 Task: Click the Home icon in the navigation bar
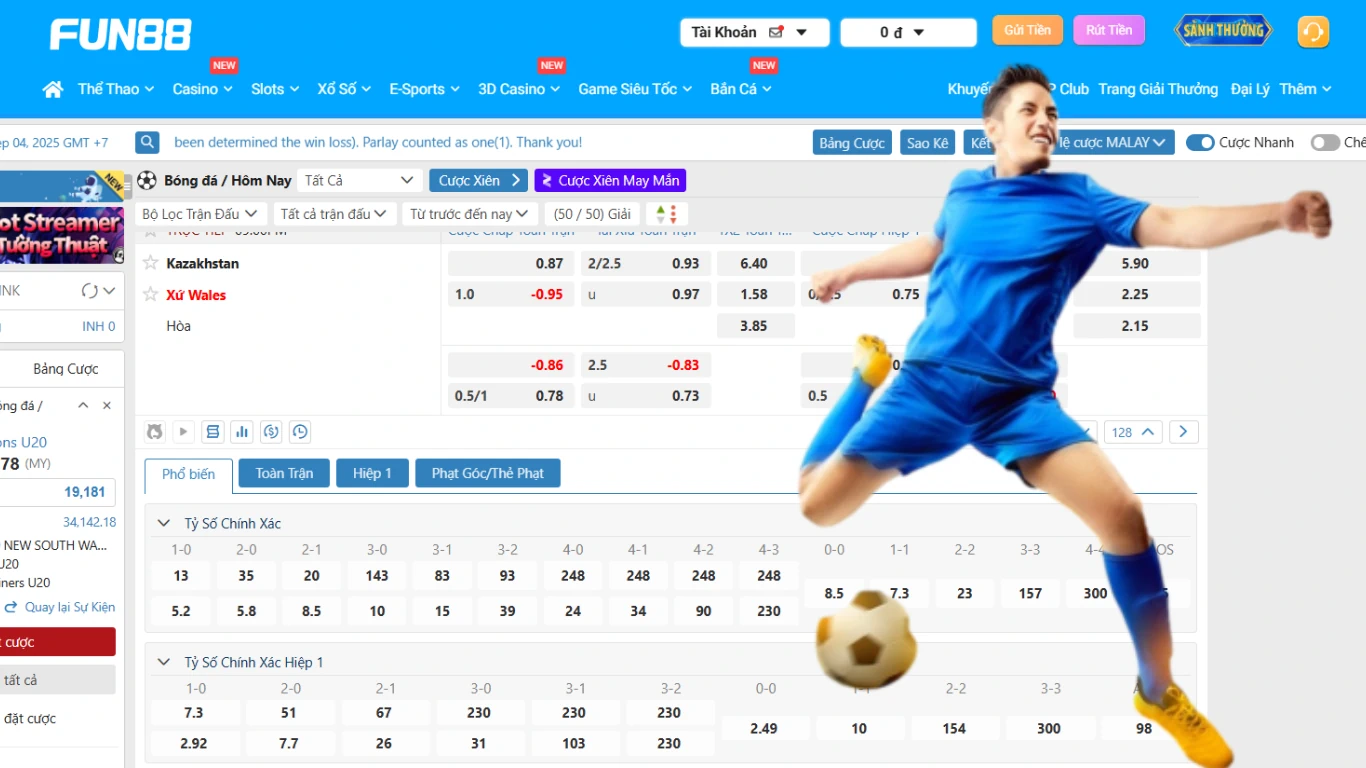coord(52,89)
